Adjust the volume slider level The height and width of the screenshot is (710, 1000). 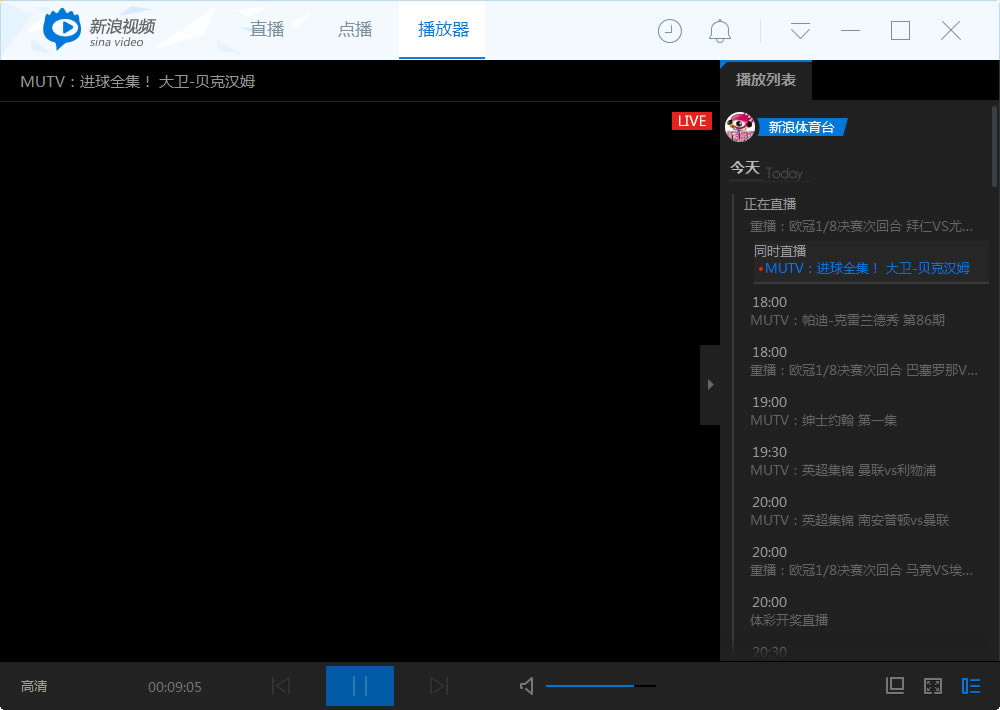pos(600,686)
